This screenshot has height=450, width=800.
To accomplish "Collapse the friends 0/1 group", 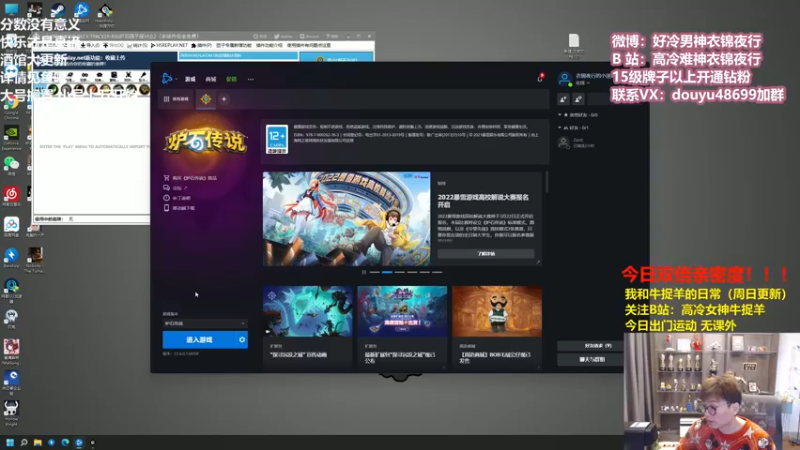I will (560, 128).
